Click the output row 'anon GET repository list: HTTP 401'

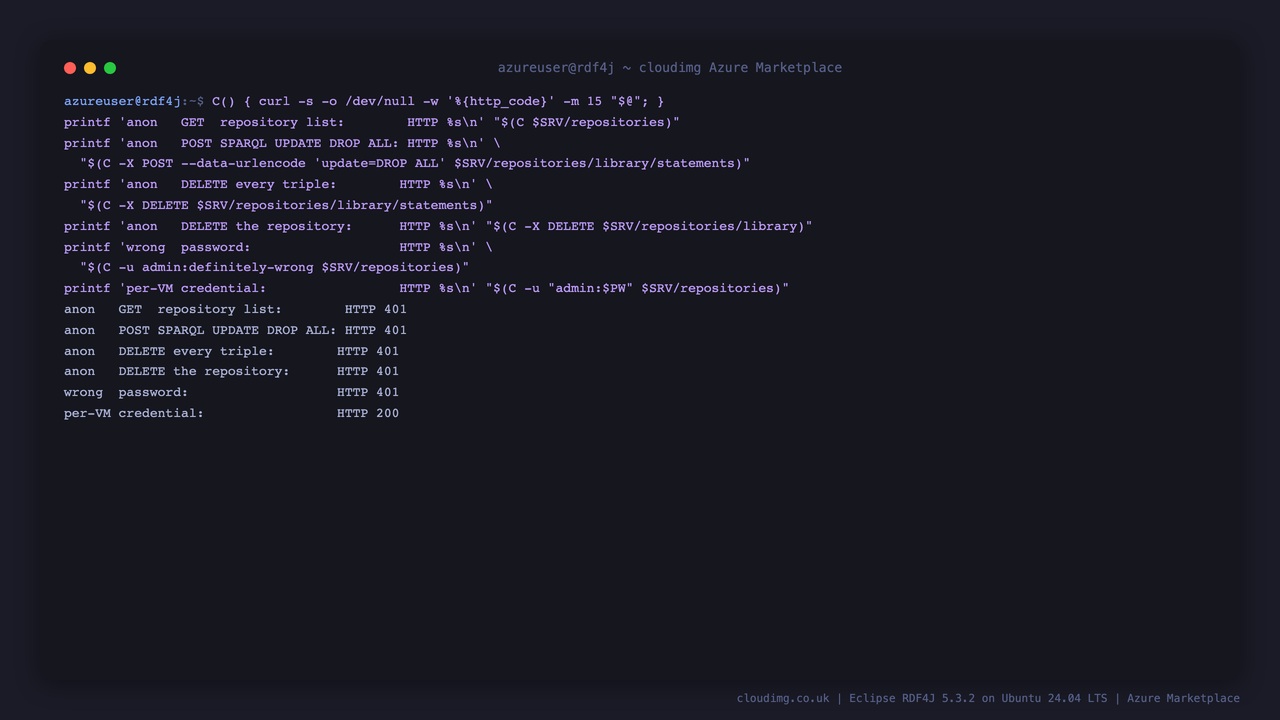(235, 309)
